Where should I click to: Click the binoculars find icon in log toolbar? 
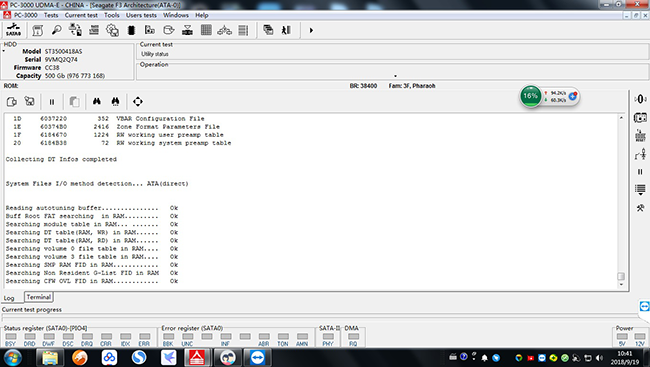pos(97,102)
